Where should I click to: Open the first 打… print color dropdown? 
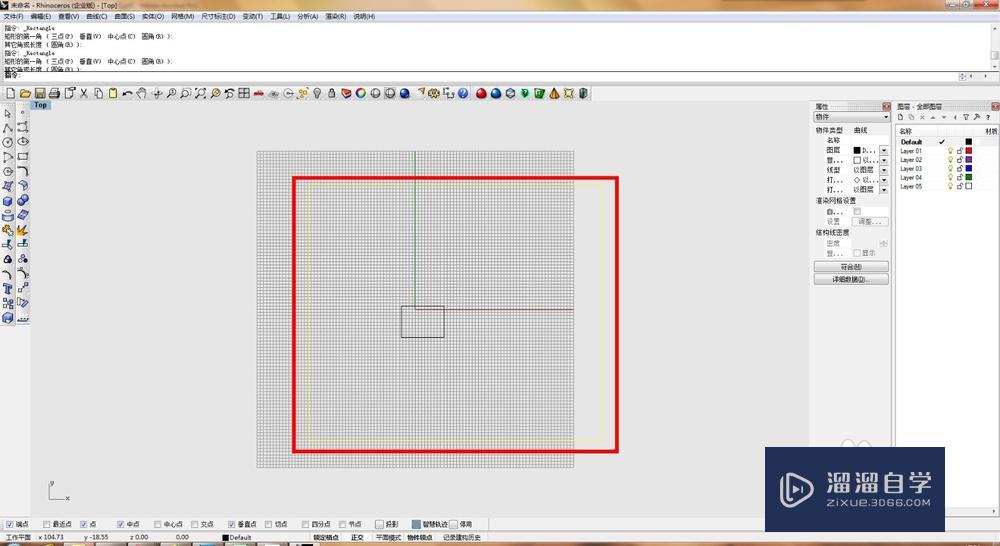884,180
